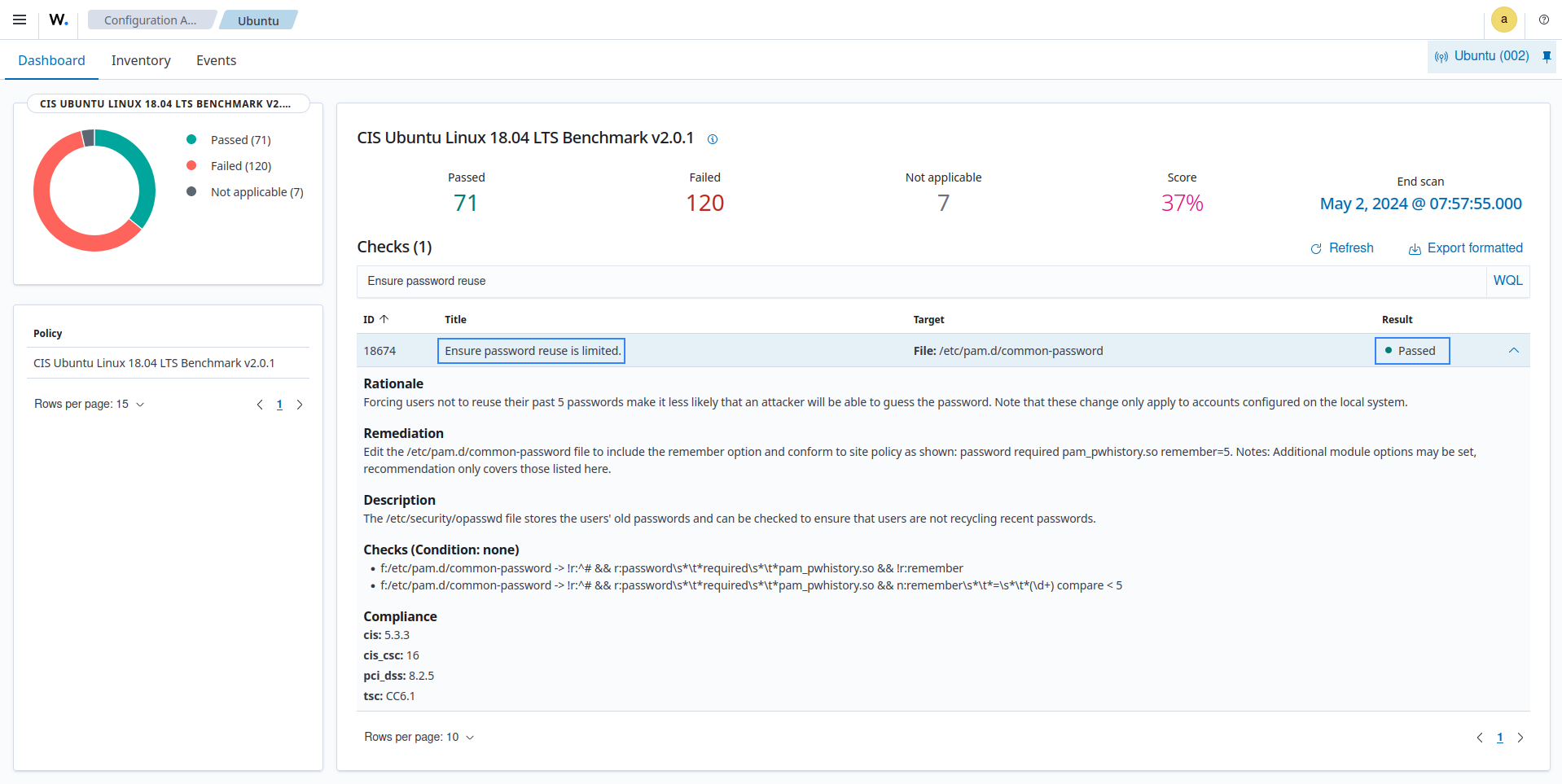Viewport: 1562px width, 784px height.
Task: Sort the checks by ID column
Action: point(375,319)
